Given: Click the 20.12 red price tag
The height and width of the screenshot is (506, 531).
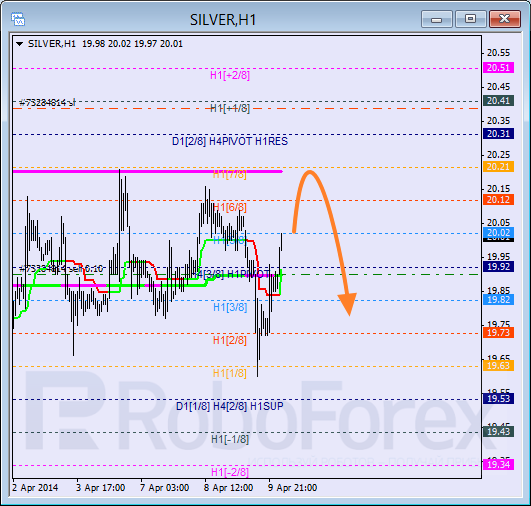Looking at the screenshot, I should [x=498, y=199].
